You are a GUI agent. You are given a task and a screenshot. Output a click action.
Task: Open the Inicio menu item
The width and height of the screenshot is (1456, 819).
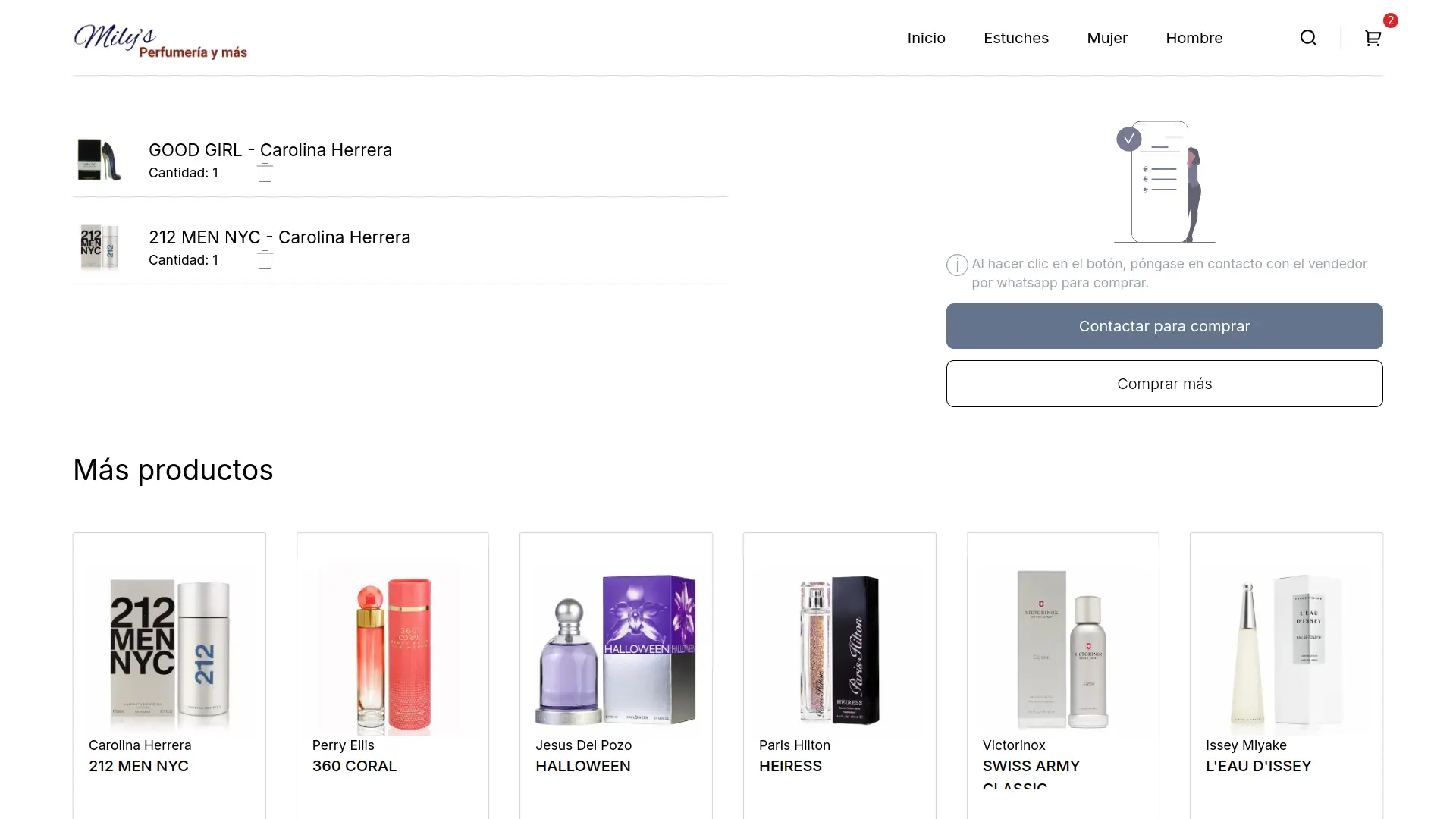pyautogui.click(x=926, y=38)
